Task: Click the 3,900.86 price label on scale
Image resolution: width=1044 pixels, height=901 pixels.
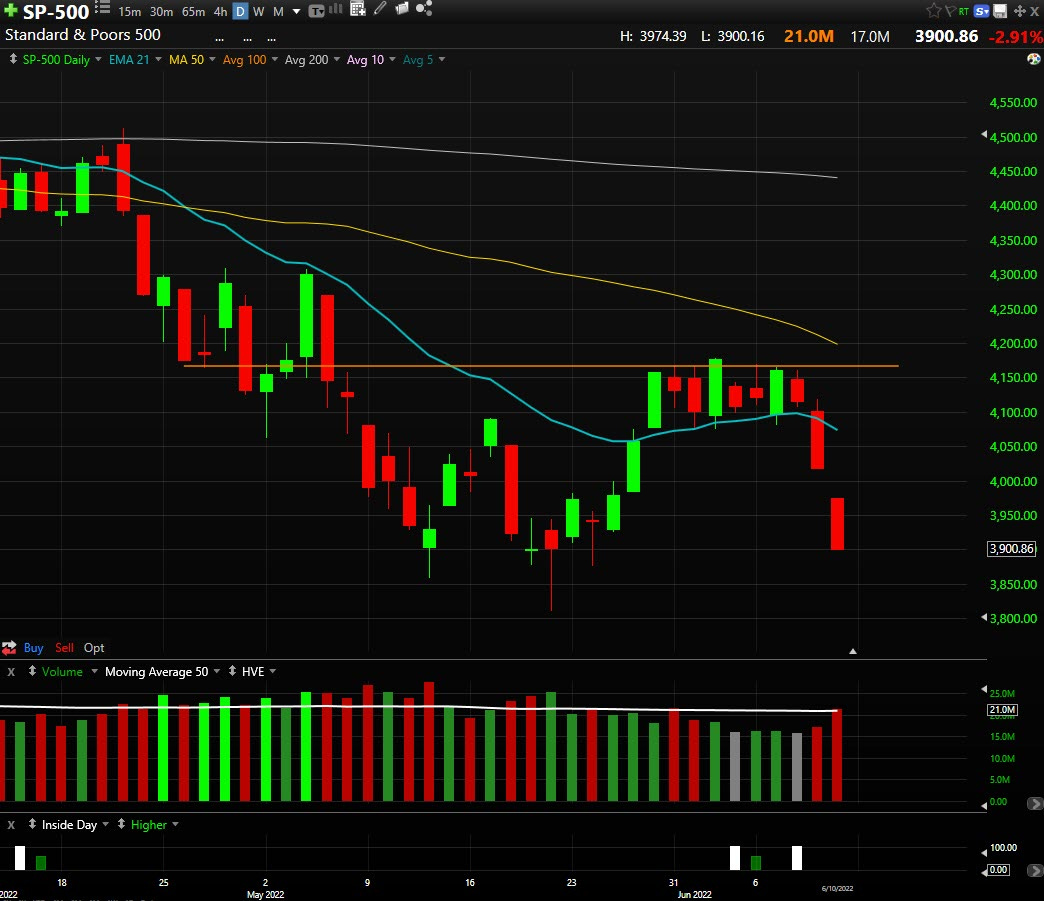Action: click(1011, 549)
